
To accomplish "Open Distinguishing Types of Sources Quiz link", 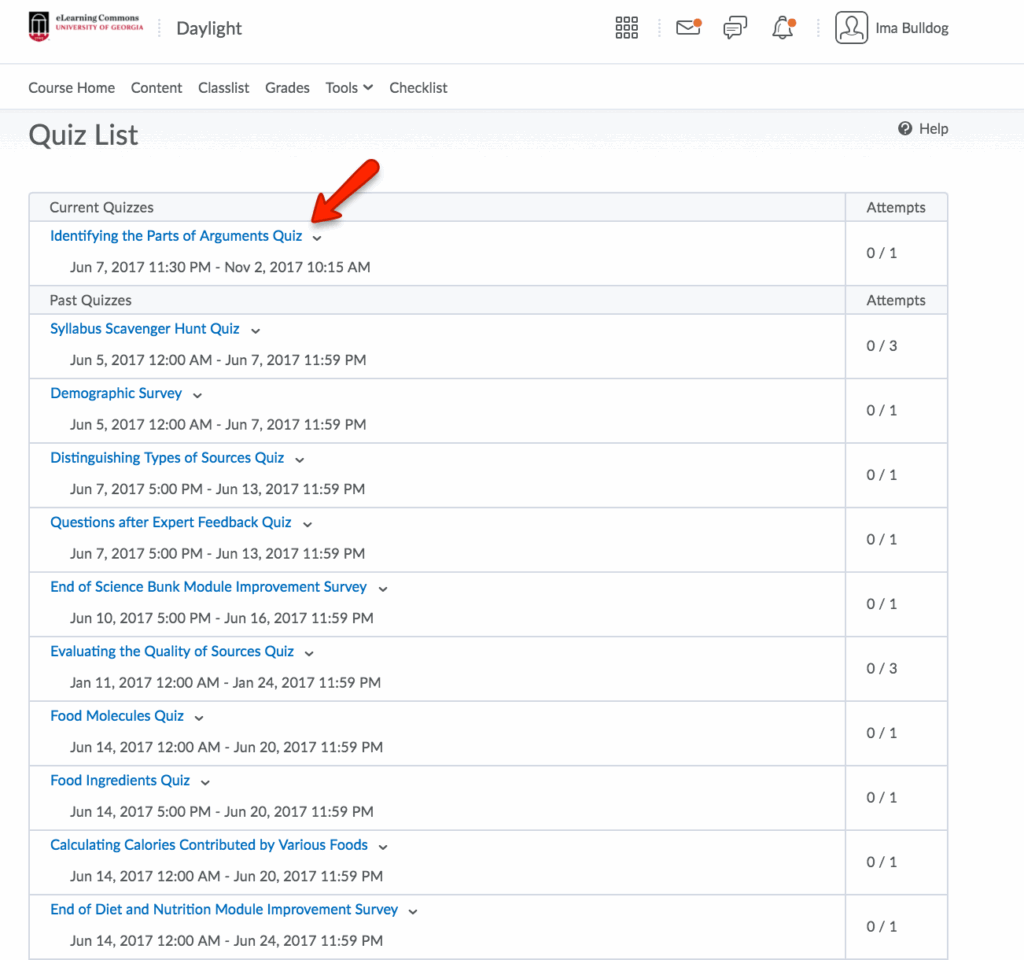I will 167,458.
